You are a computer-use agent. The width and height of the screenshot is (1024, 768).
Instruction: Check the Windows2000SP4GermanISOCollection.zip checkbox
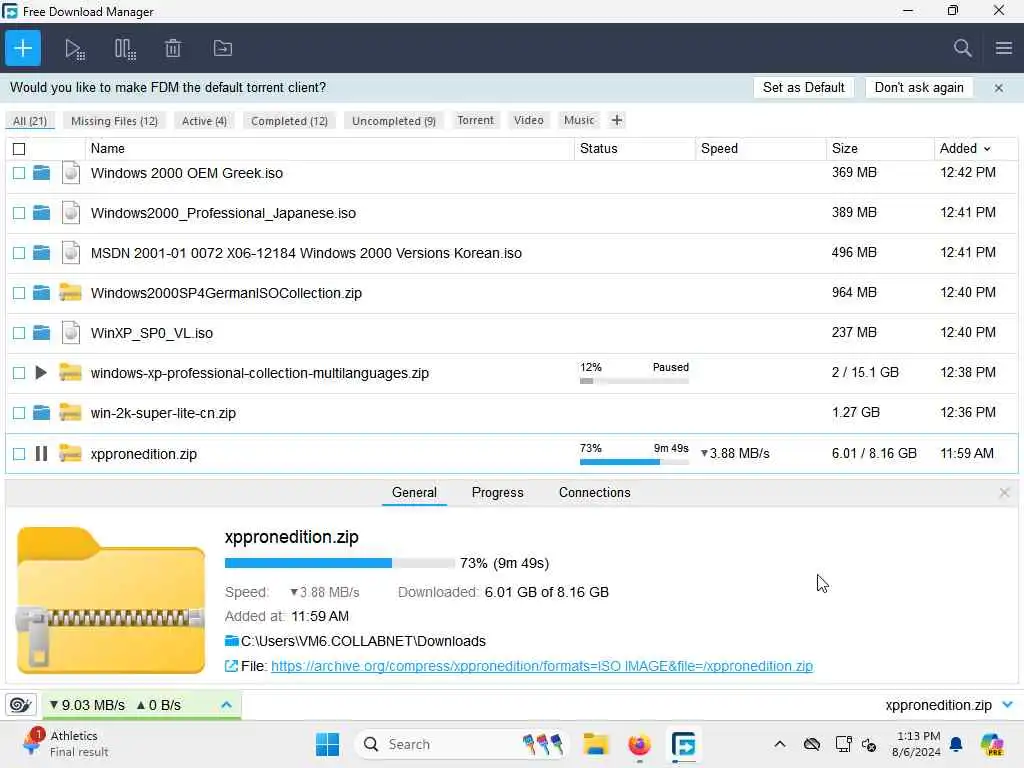(x=19, y=293)
